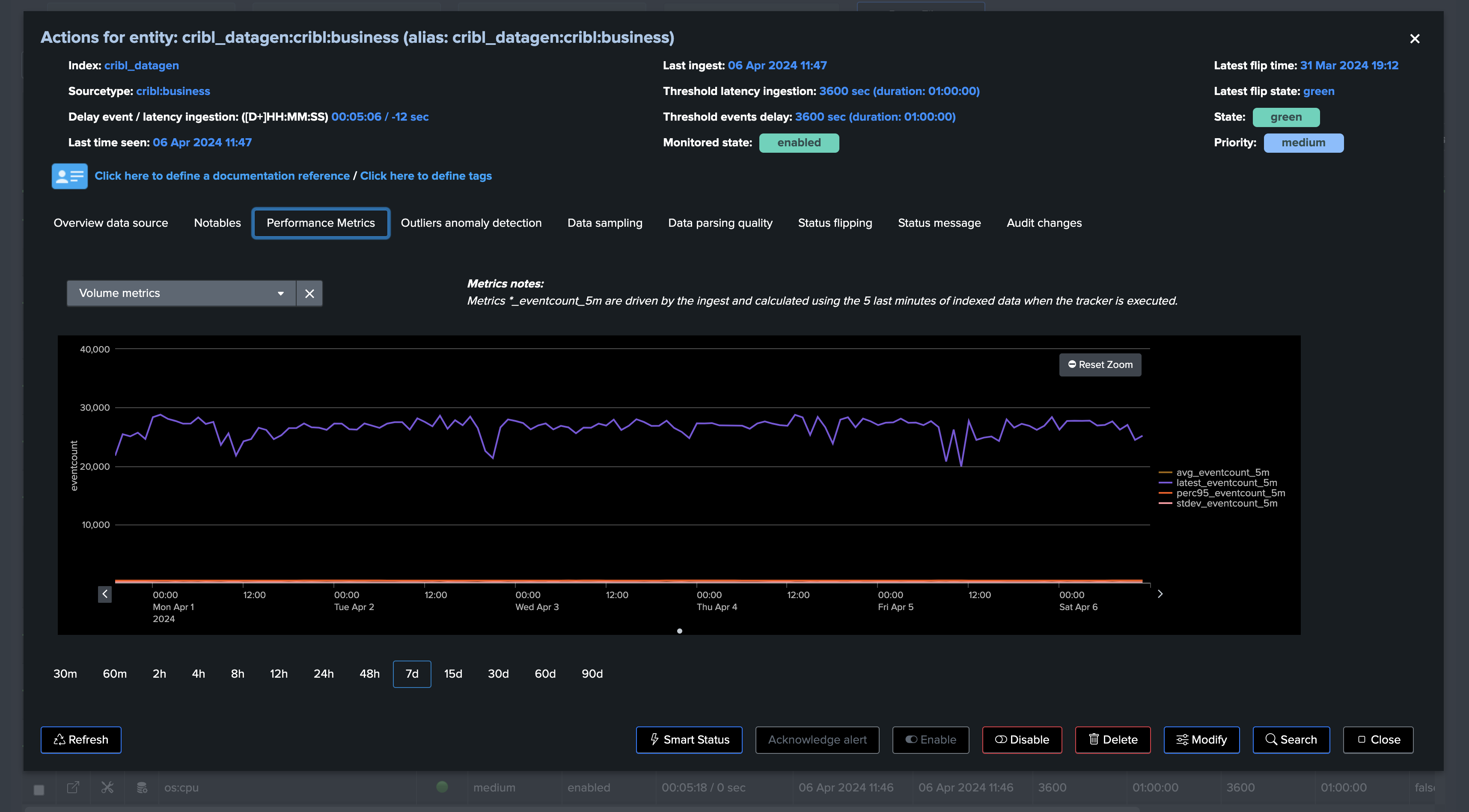Click Latest flip time 31 Mar 2024 19:12
This screenshot has width=1469, height=812.
[x=1349, y=65]
